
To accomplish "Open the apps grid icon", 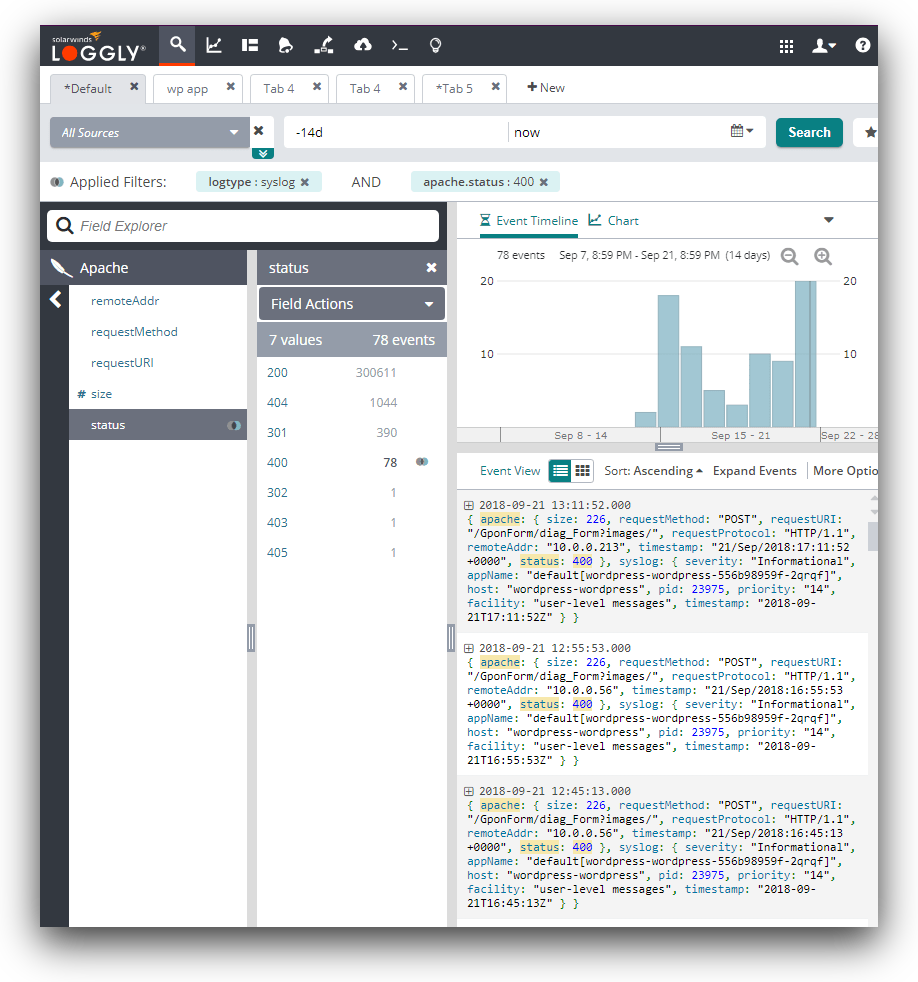I will click(x=786, y=46).
